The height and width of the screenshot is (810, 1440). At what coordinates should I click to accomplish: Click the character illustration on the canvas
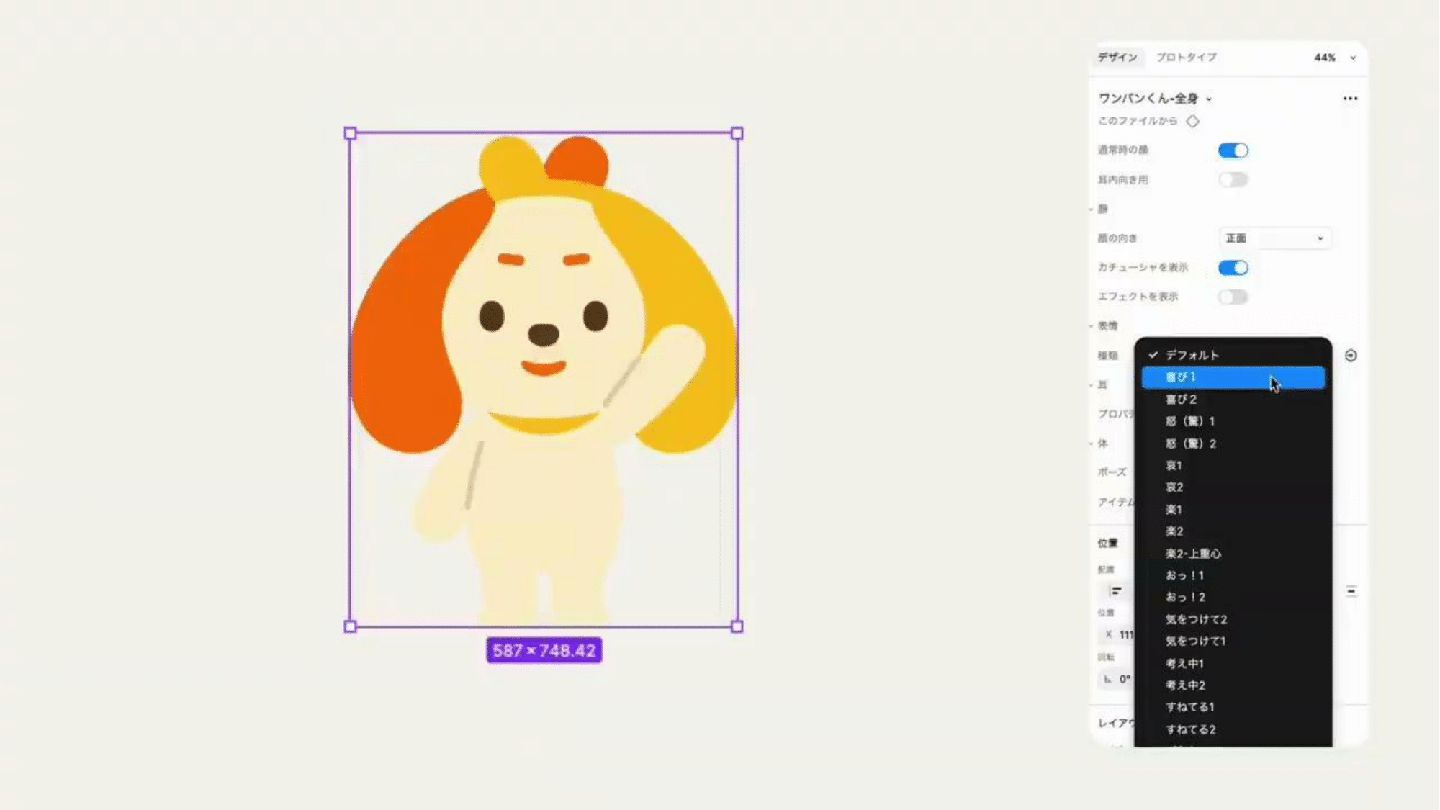[543, 380]
